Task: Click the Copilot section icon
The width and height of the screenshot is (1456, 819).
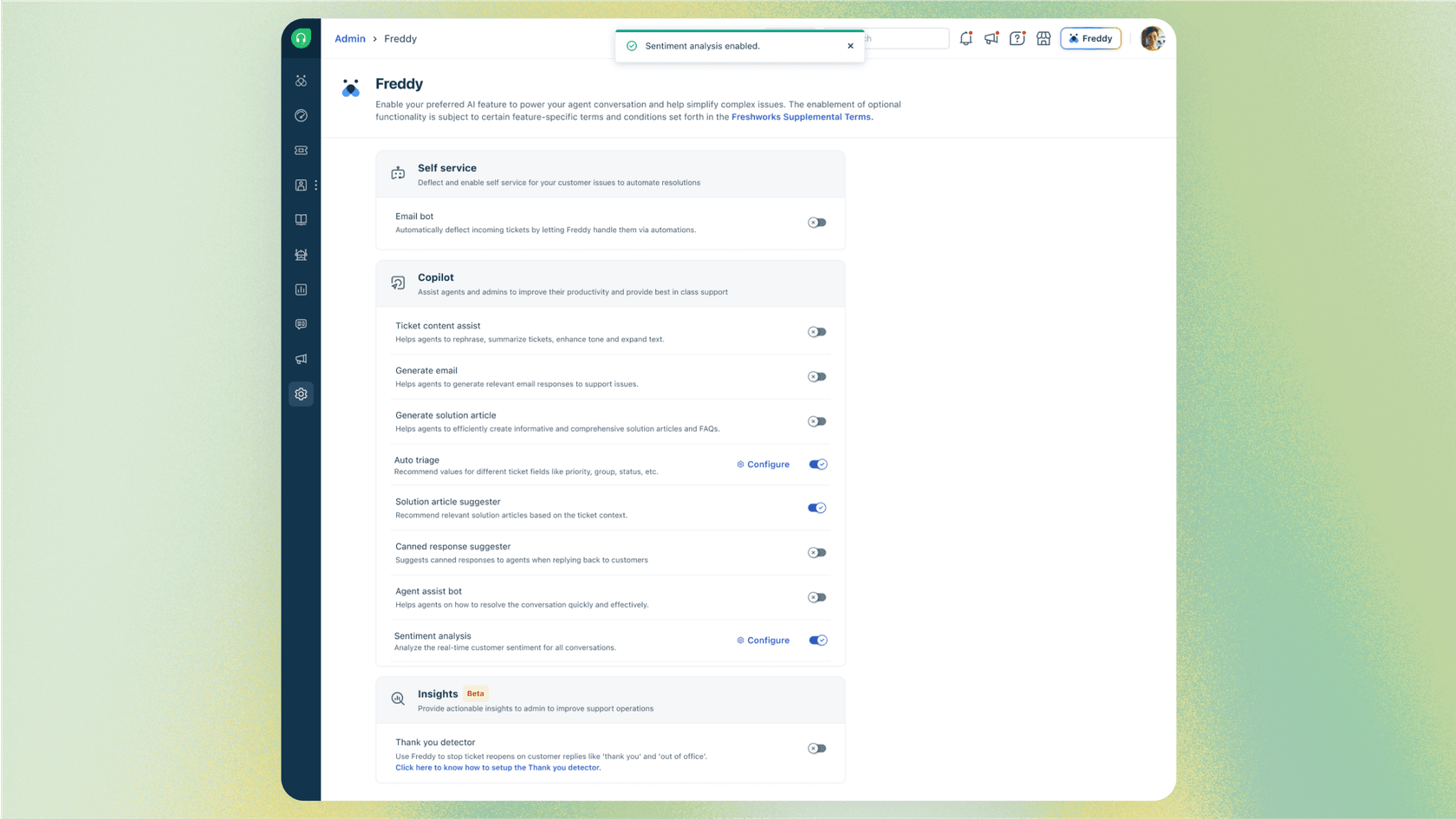Action: pos(398,283)
